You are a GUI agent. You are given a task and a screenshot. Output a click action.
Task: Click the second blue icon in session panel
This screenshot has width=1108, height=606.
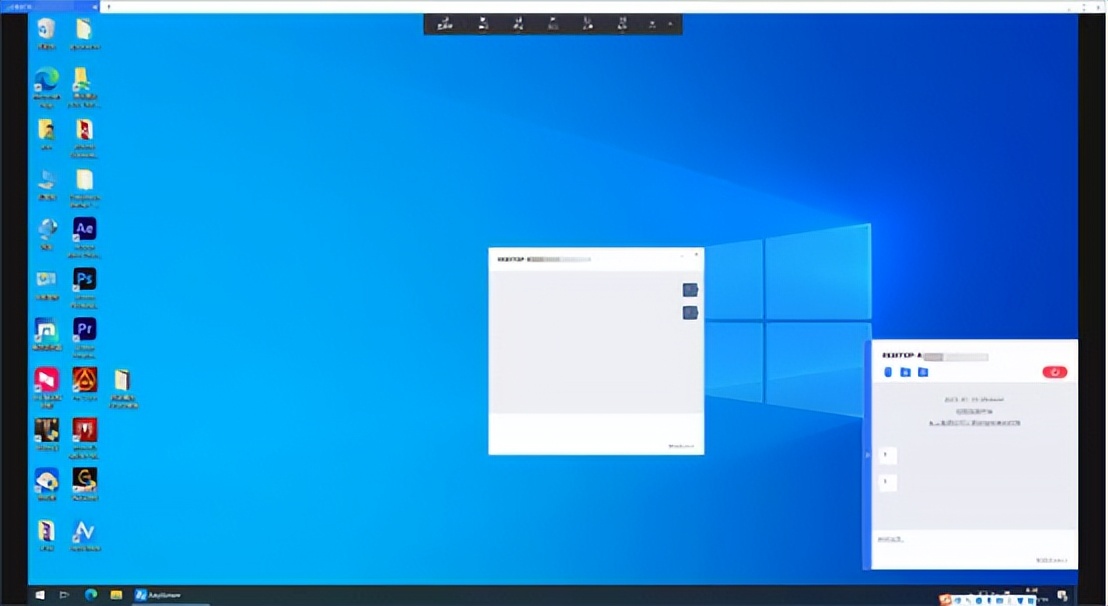[905, 372]
